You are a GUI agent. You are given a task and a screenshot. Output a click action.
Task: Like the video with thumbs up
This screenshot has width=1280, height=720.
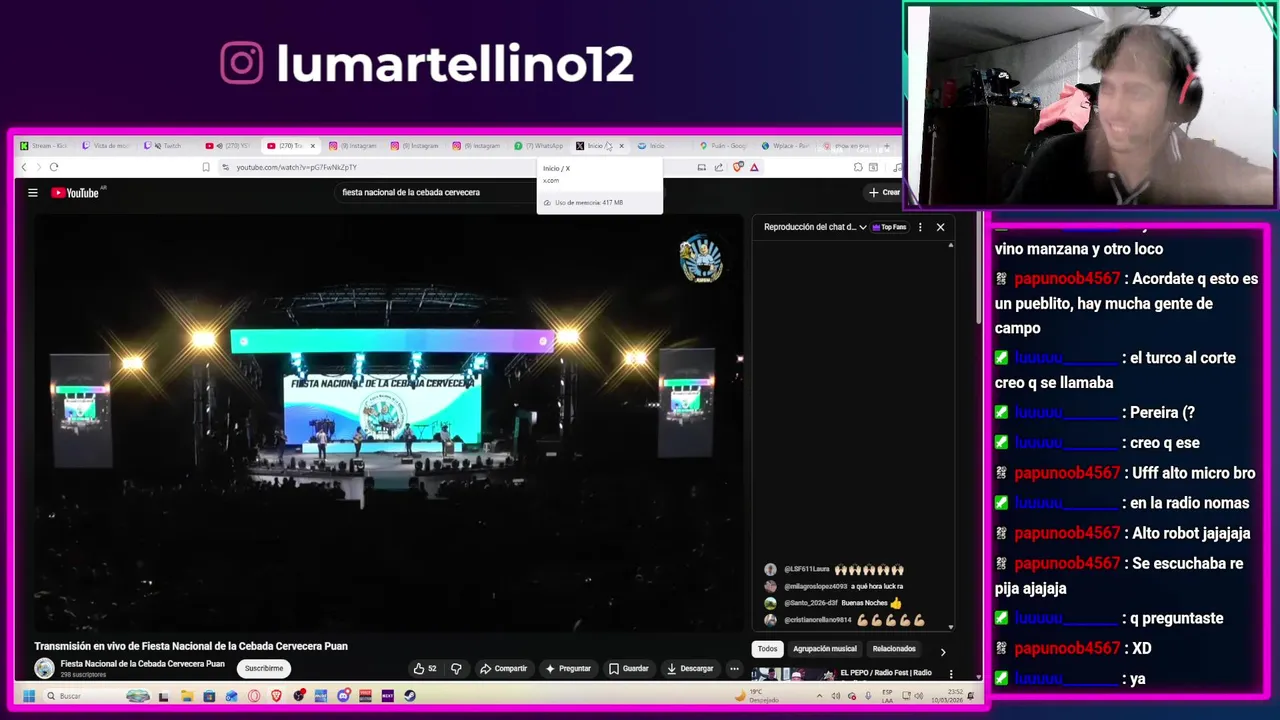(425, 668)
